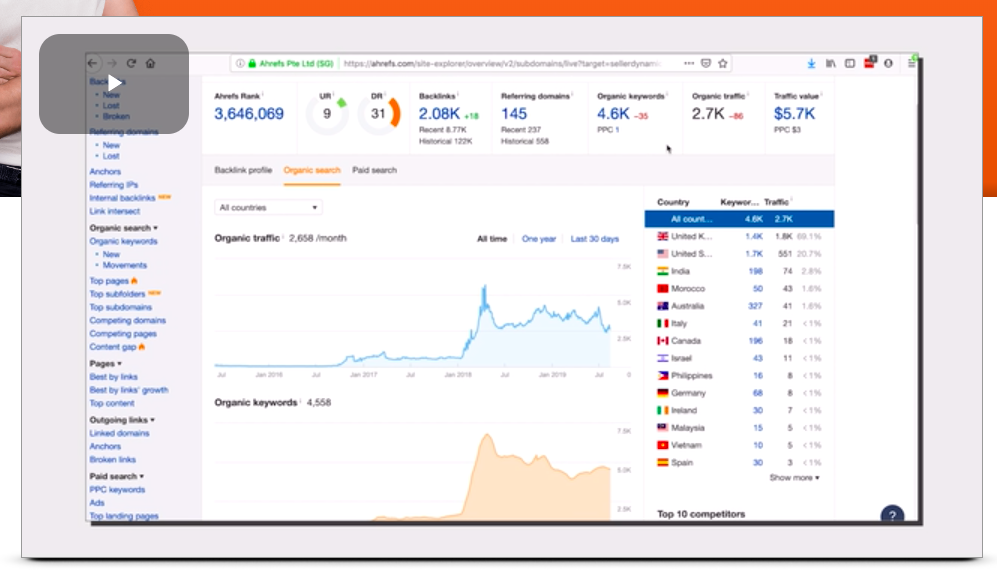Open PPC keywords in the sidebar
The image size is (997, 580).
coord(117,490)
